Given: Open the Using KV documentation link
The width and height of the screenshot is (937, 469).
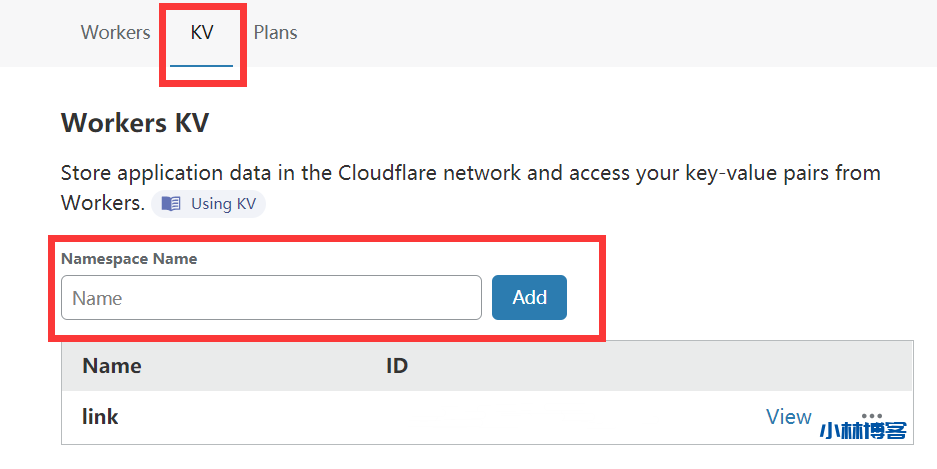Looking at the screenshot, I should pos(223,204).
